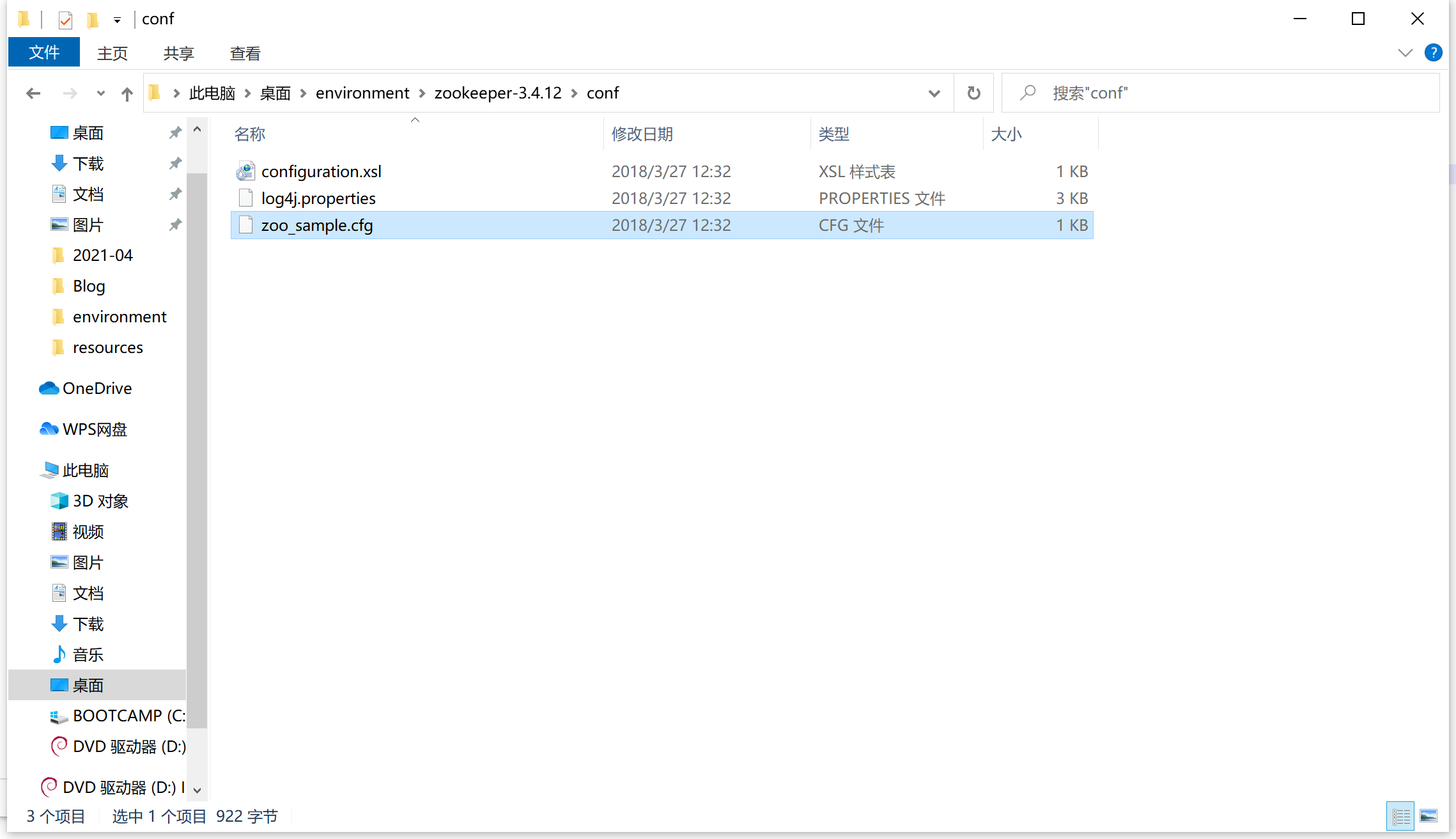Navigate to zookeeper-3.4.12 in breadcrumb

pyautogui.click(x=497, y=93)
